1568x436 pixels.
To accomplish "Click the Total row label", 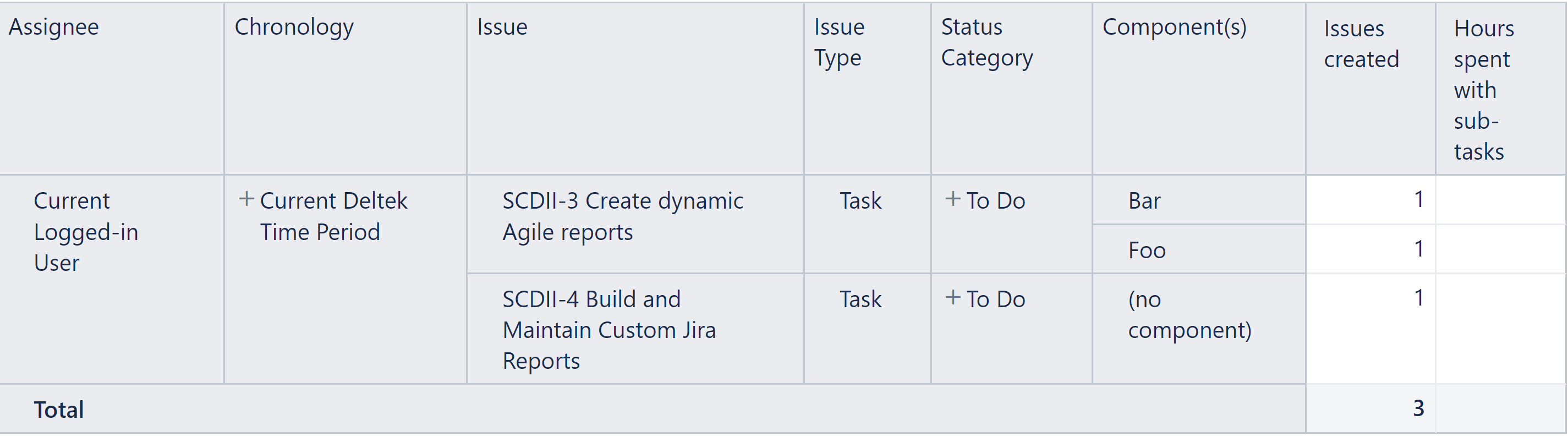I will [x=58, y=409].
